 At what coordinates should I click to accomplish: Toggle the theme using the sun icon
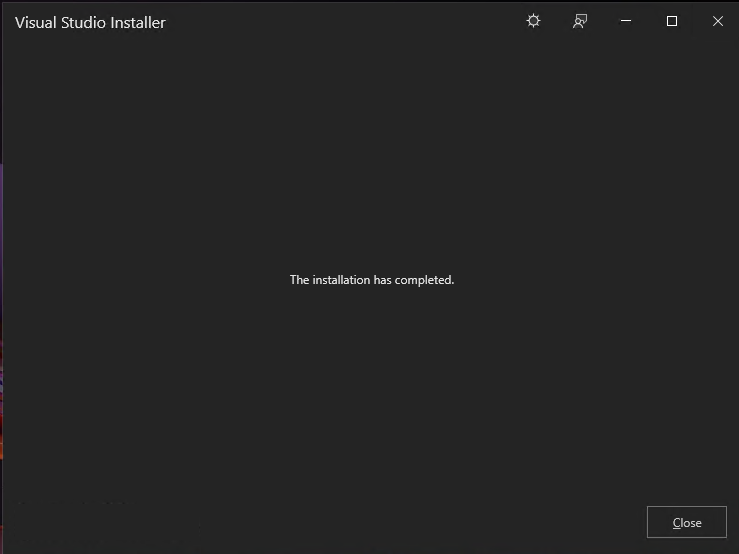point(533,21)
